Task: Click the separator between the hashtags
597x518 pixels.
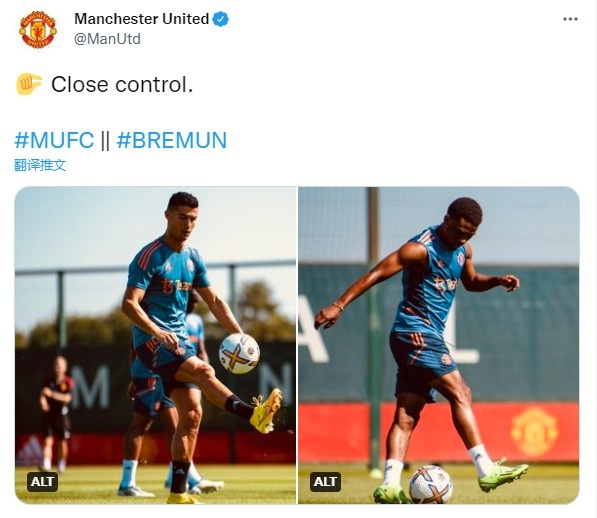Action: (x=105, y=140)
